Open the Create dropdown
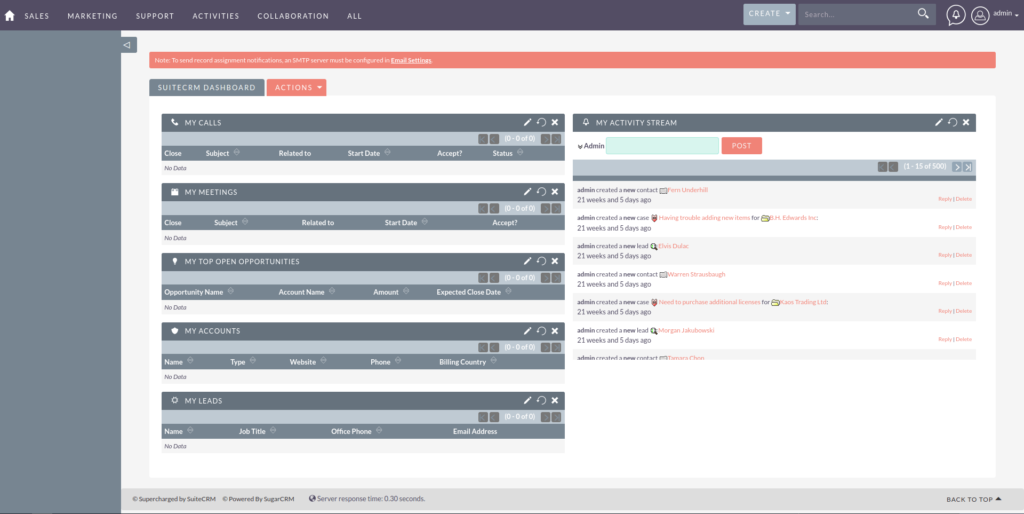Viewport: 1024px width, 514px height. (769, 14)
